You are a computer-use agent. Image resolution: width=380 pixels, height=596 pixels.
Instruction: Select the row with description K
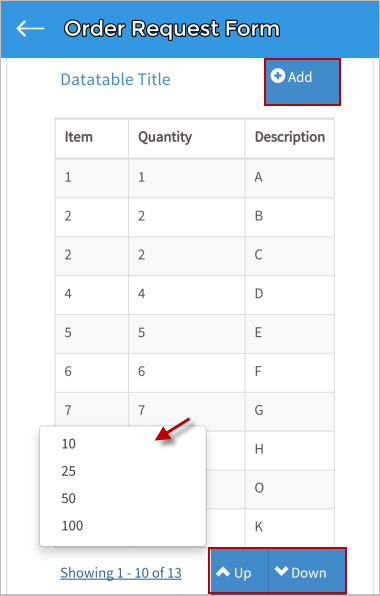point(290,527)
